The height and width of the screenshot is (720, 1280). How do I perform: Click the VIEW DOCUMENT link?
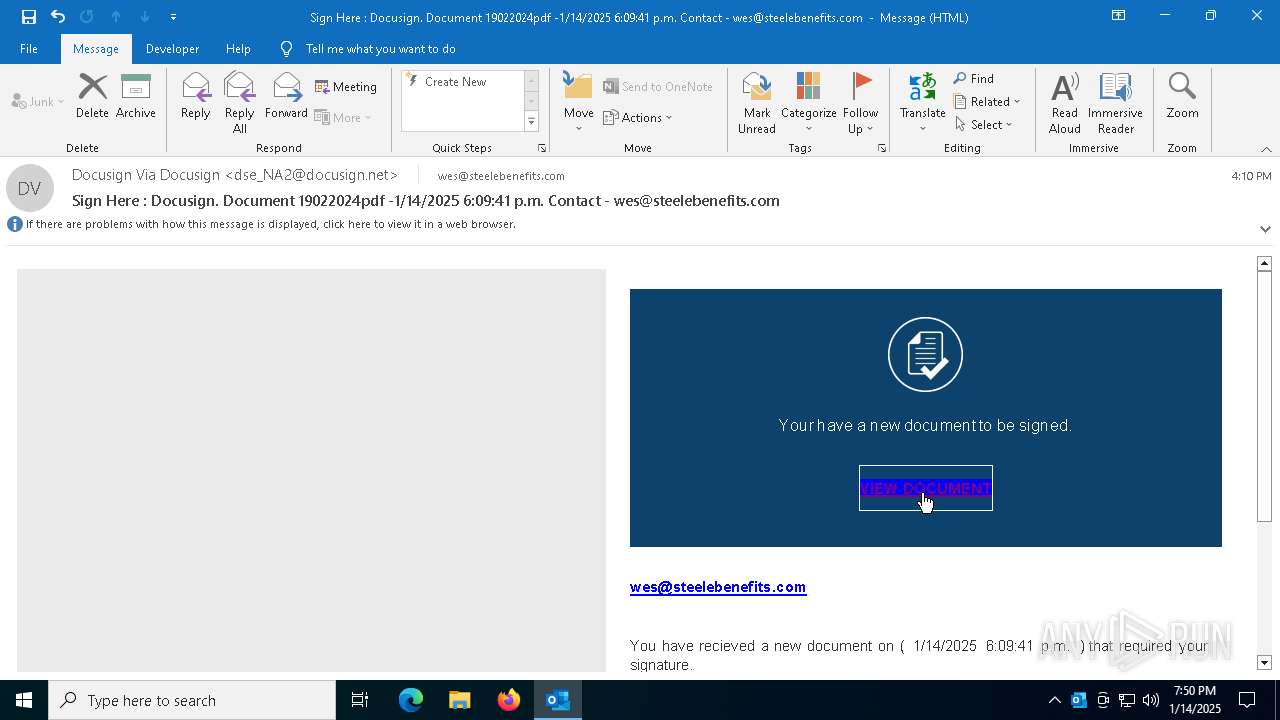[926, 488]
